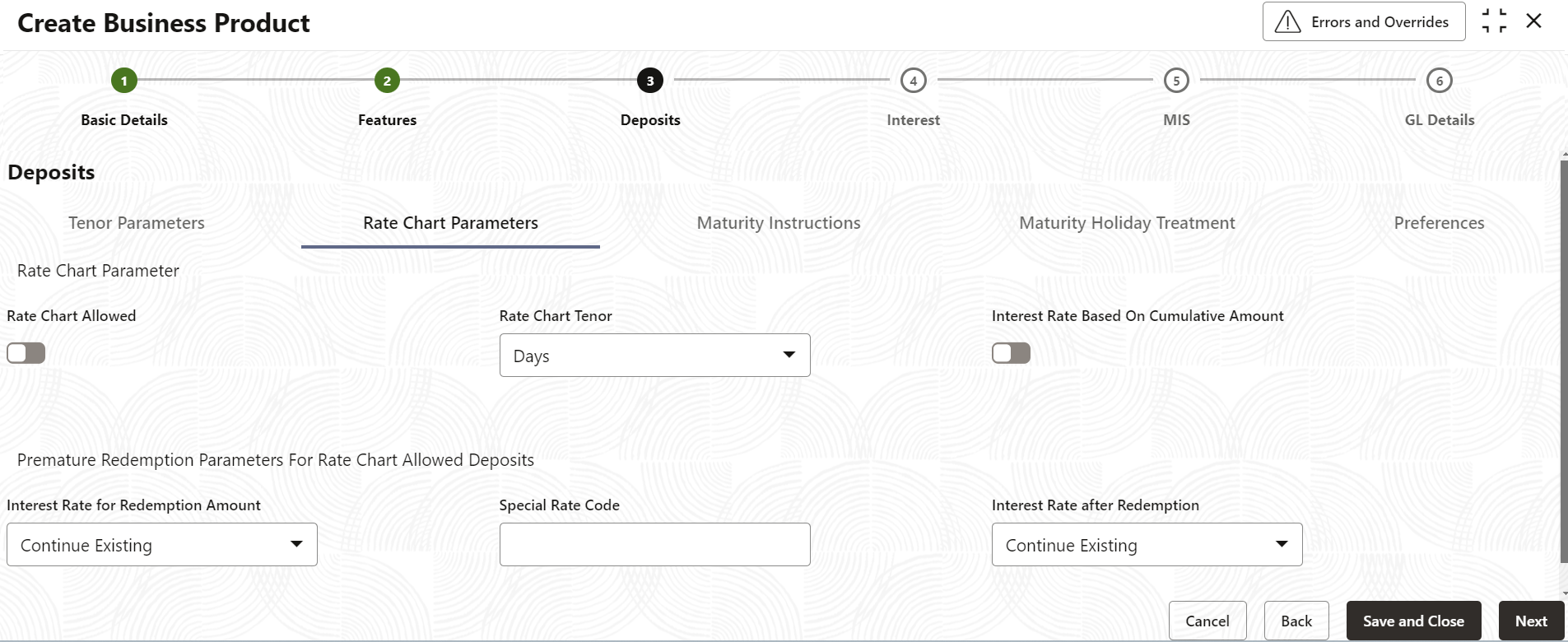Click the Special Rate Code input field
The height and width of the screenshot is (642, 1568).
[654, 545]
